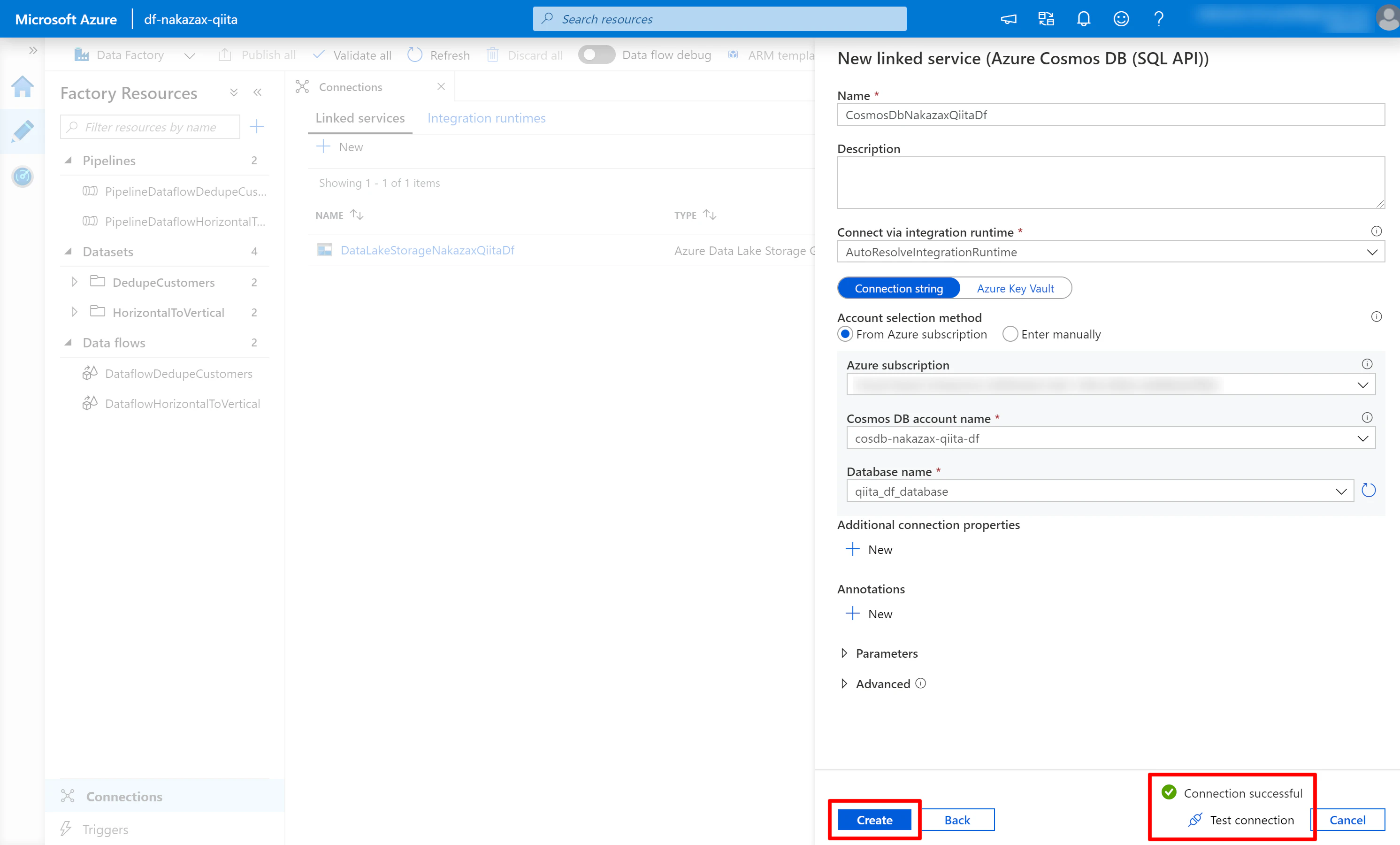The image size is (1400, 845).
Task: Expand the DedupeCustomers folder
Action: pos(75,282)
